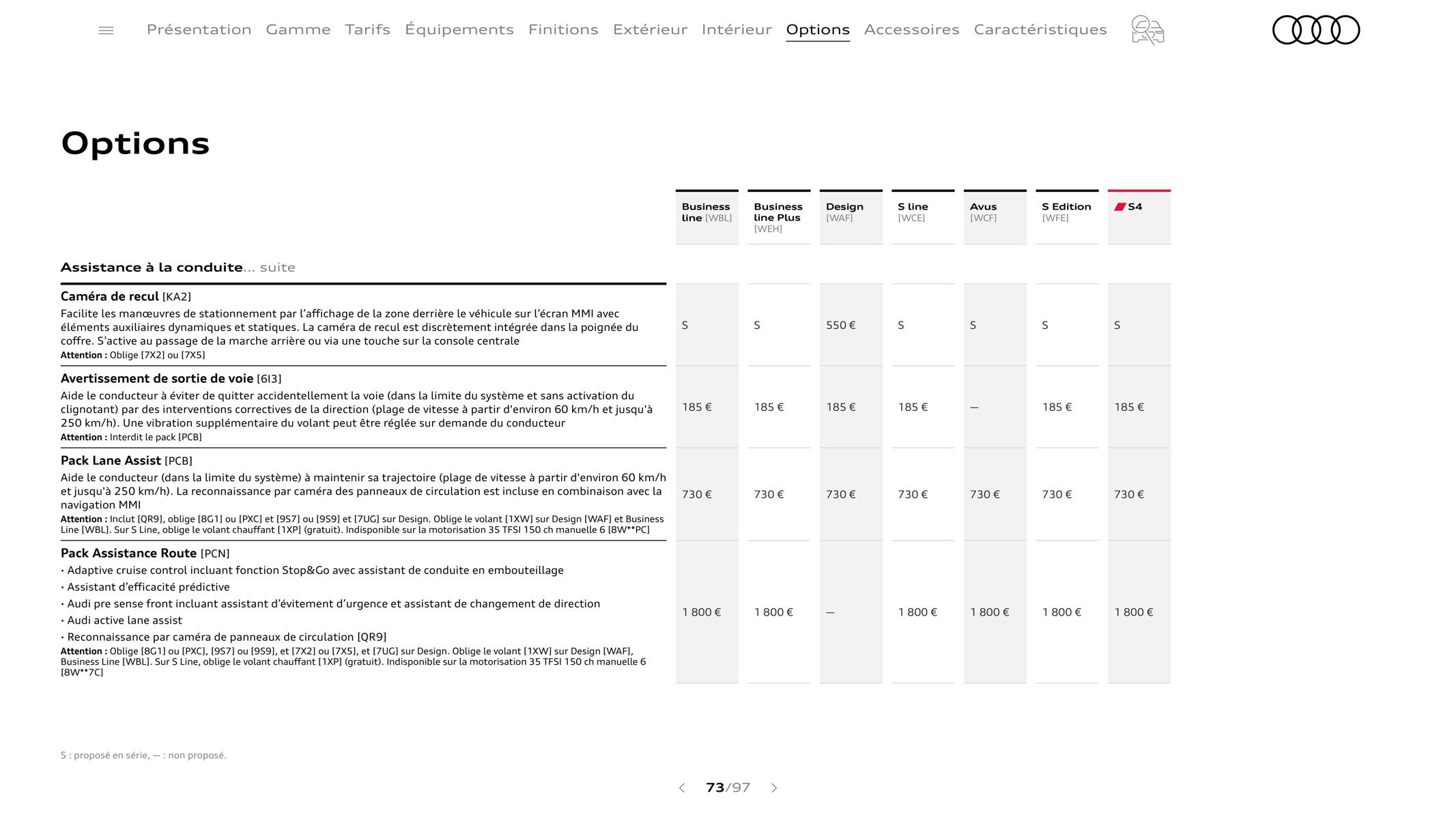Click Avertissement de sortie de voie title

pos(171,378)
